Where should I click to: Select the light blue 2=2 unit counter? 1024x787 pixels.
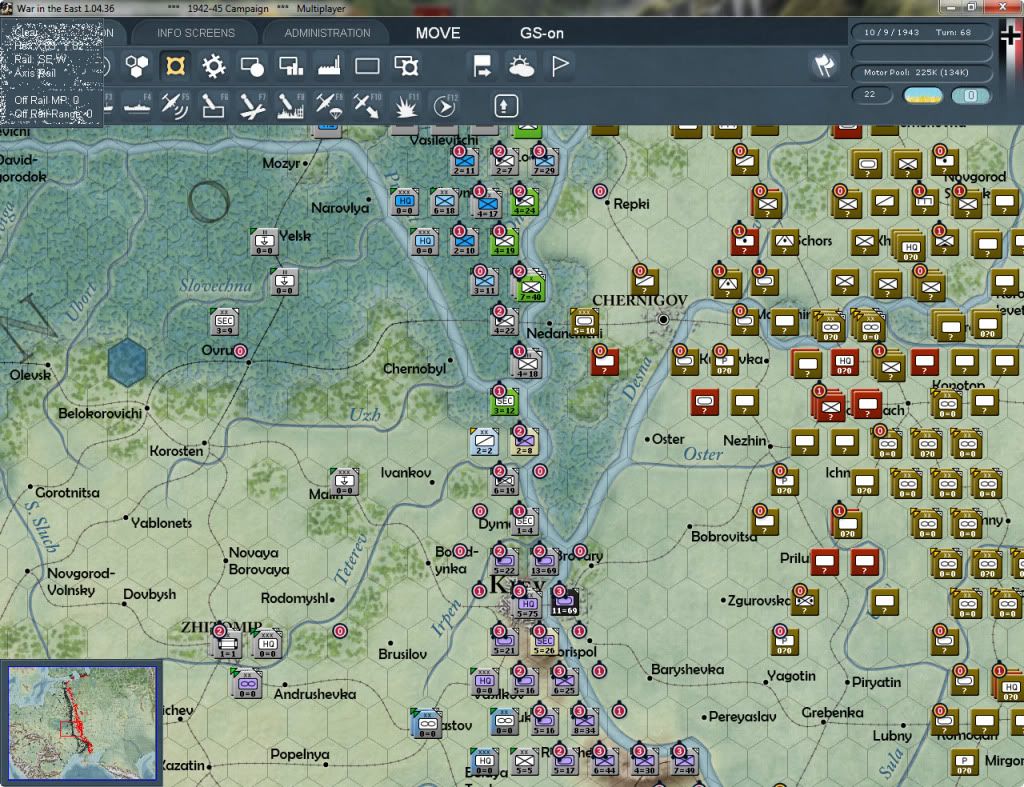click(484, 442)
